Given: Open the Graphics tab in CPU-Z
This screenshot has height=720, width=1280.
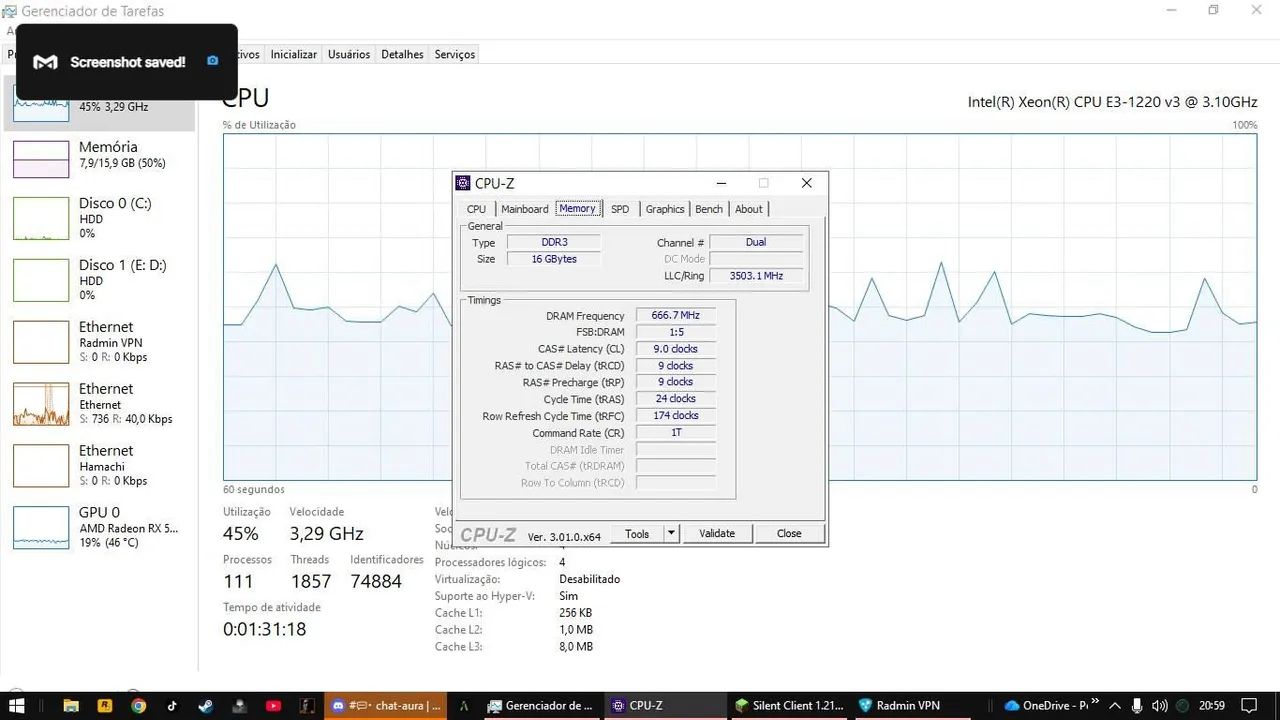Looking at the screenshot, I should (x=665, y=209).
